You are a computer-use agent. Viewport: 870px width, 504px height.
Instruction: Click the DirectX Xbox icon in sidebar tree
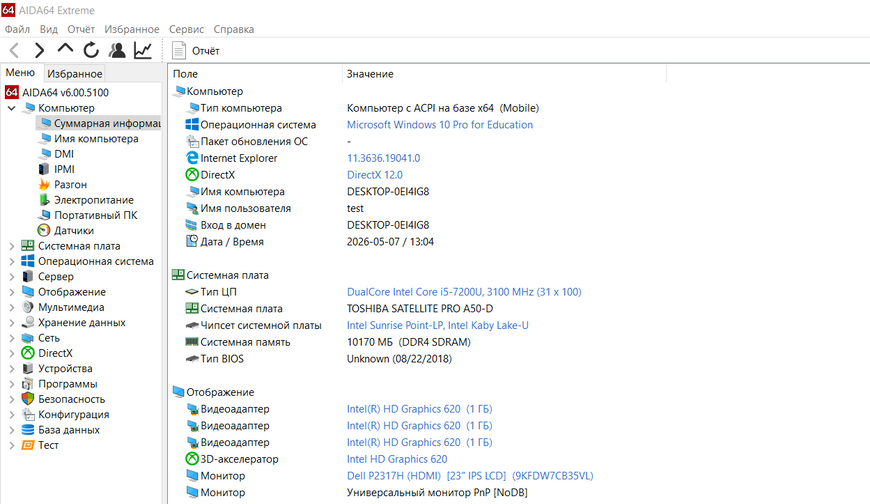click(28, 352)
